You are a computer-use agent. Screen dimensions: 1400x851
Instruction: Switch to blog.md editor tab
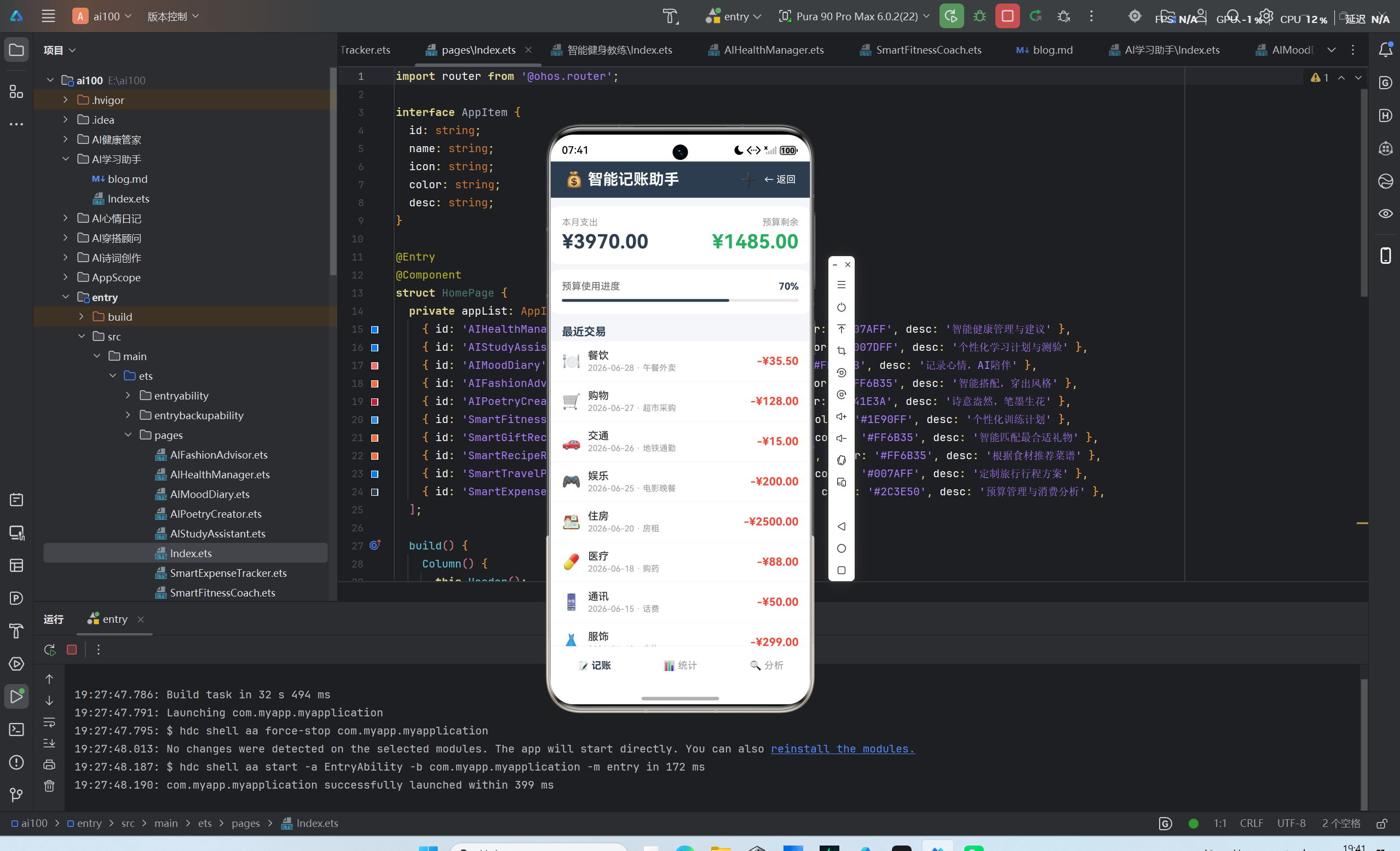[1044, 50]
